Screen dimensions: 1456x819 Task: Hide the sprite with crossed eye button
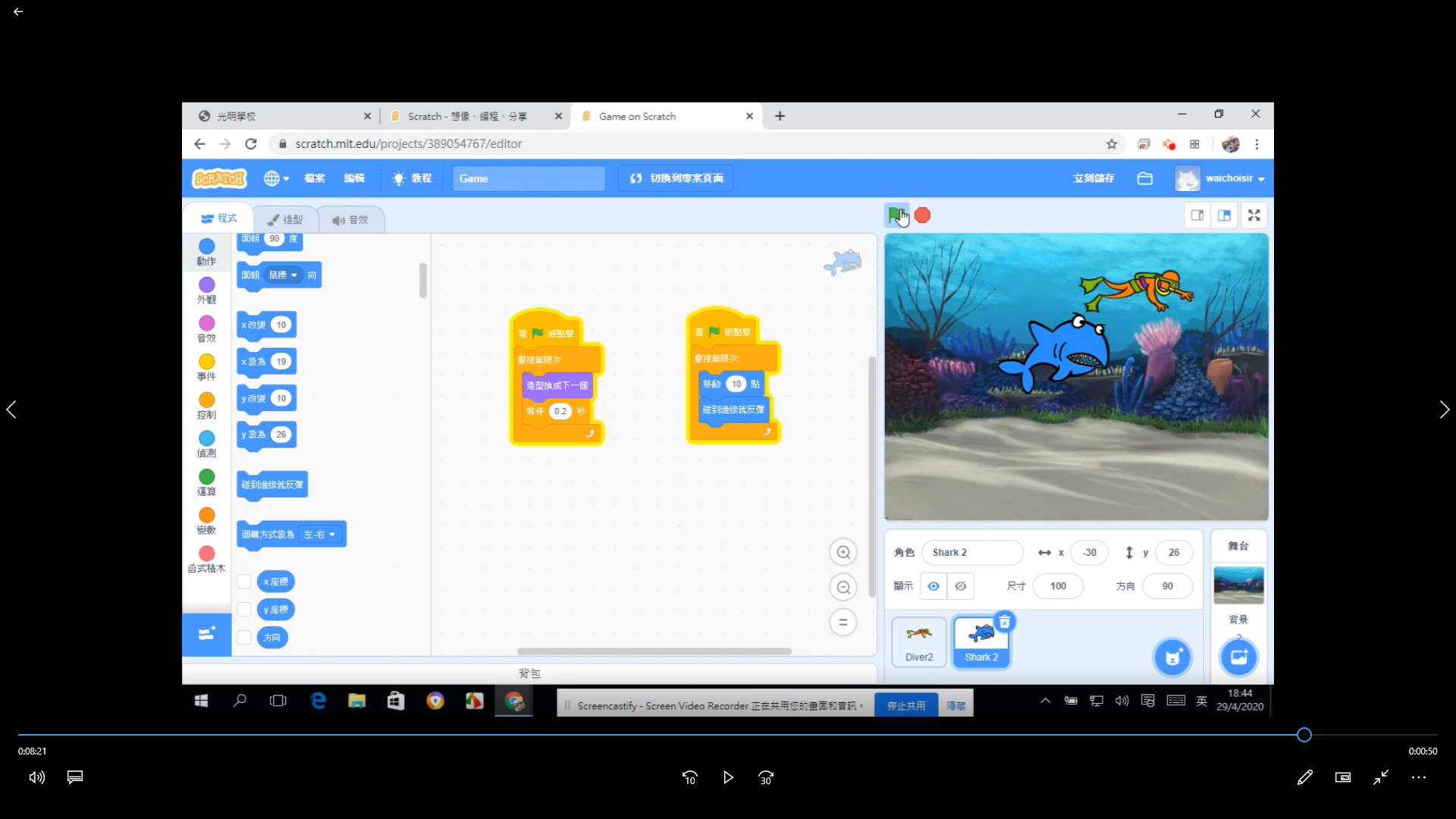(961, 586)
